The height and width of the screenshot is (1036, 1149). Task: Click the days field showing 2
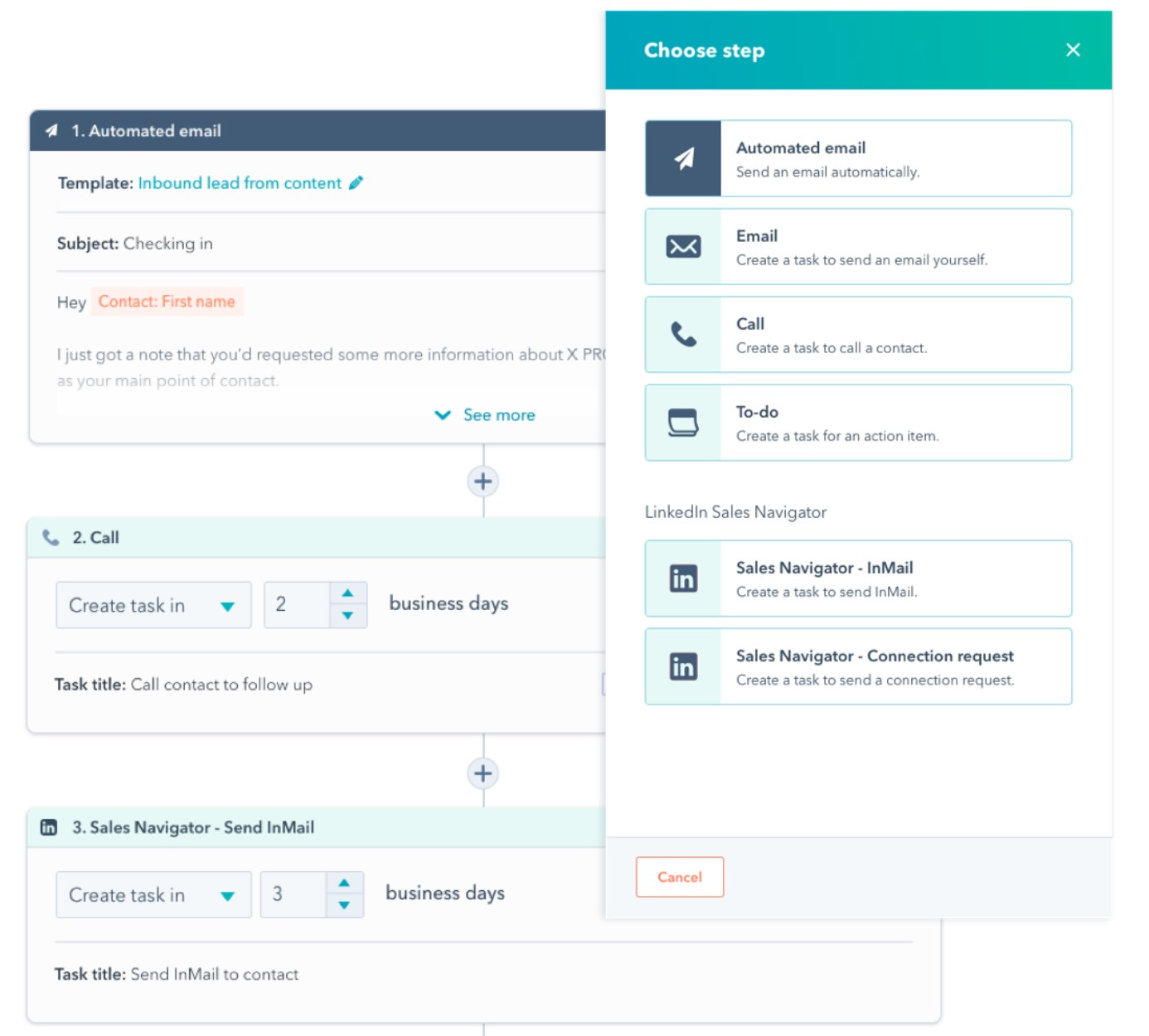click(297, 605)
